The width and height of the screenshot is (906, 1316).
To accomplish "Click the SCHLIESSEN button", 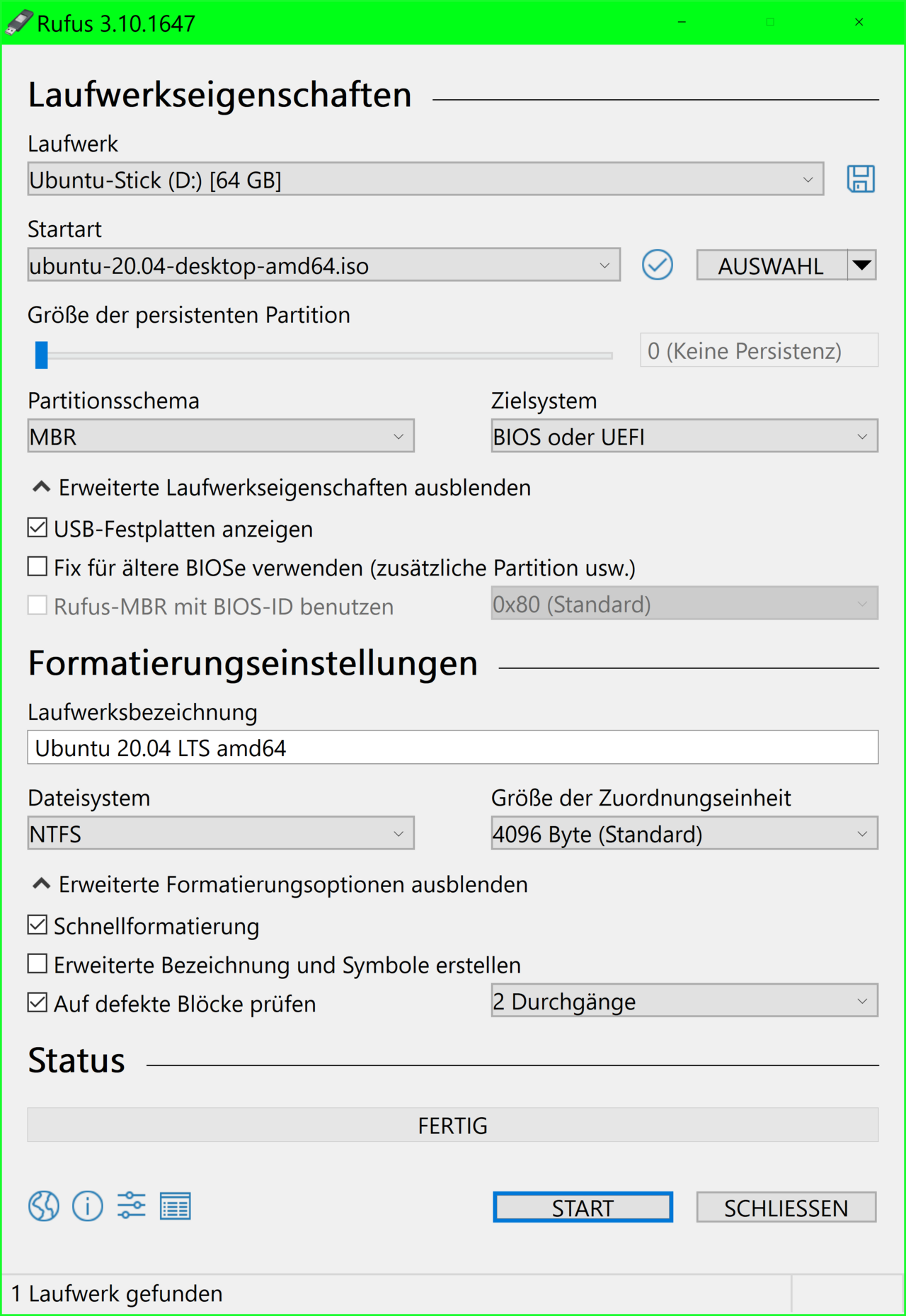I will 786,1208.
